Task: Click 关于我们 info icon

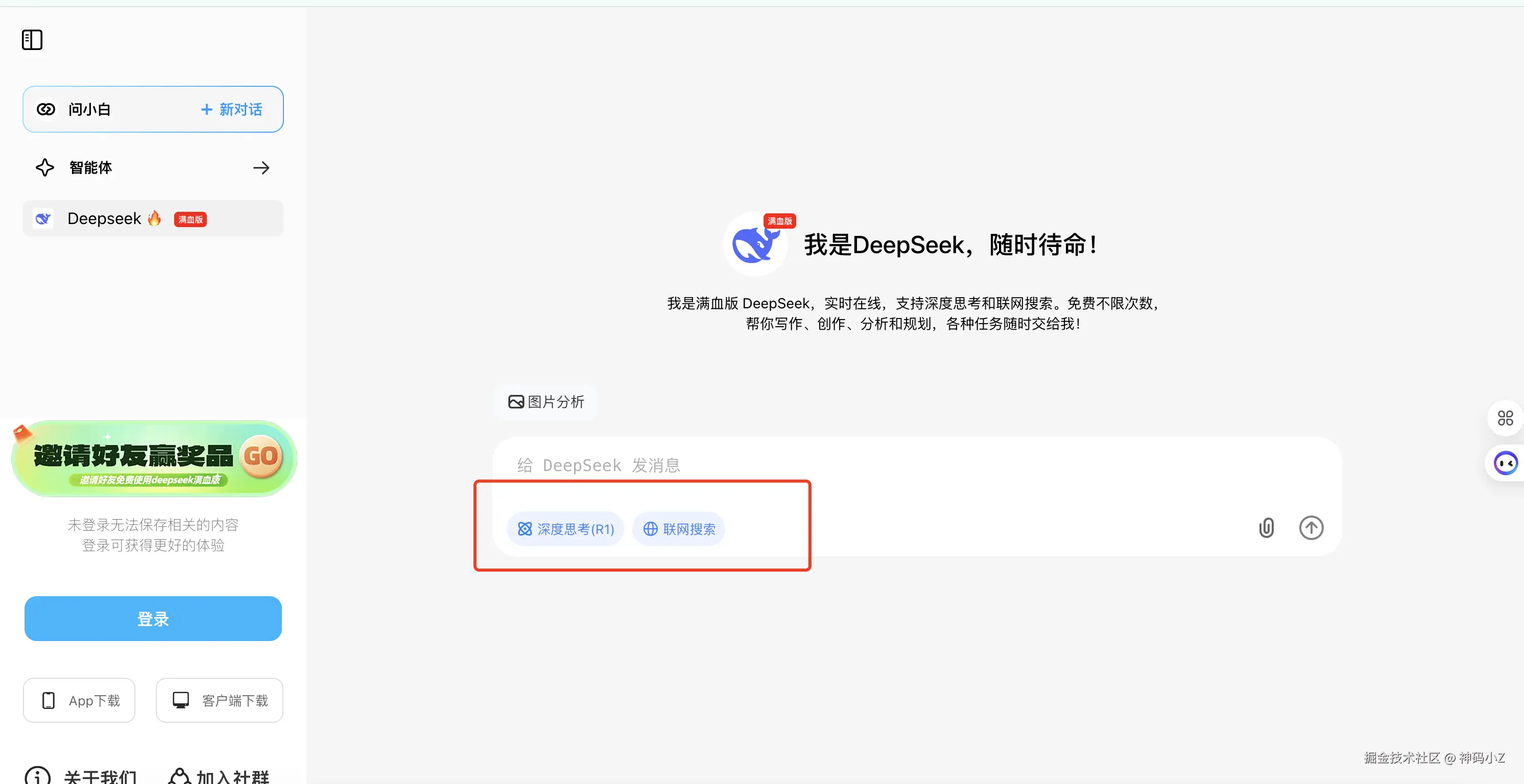Action: click(37, 775)
